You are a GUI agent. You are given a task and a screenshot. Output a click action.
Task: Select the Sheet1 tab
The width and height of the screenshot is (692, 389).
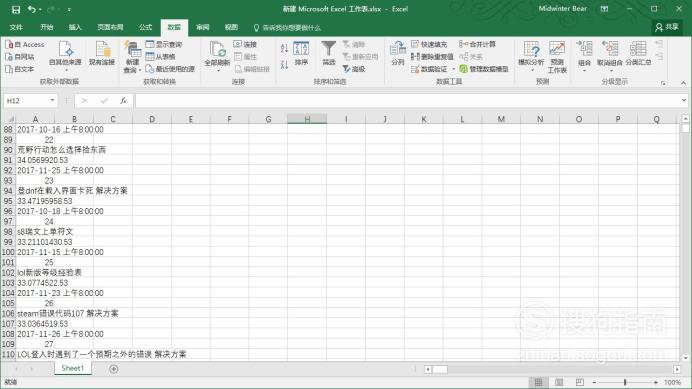[x=72, y=368]
